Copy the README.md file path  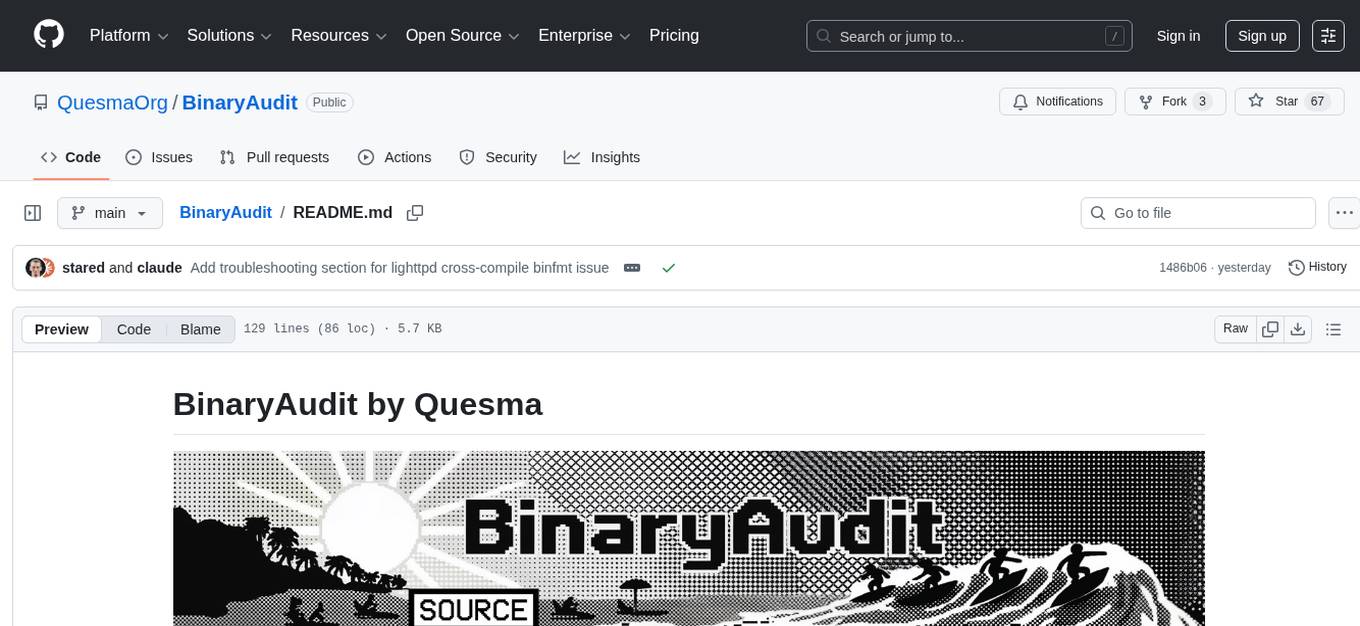[x=415, y=213]
